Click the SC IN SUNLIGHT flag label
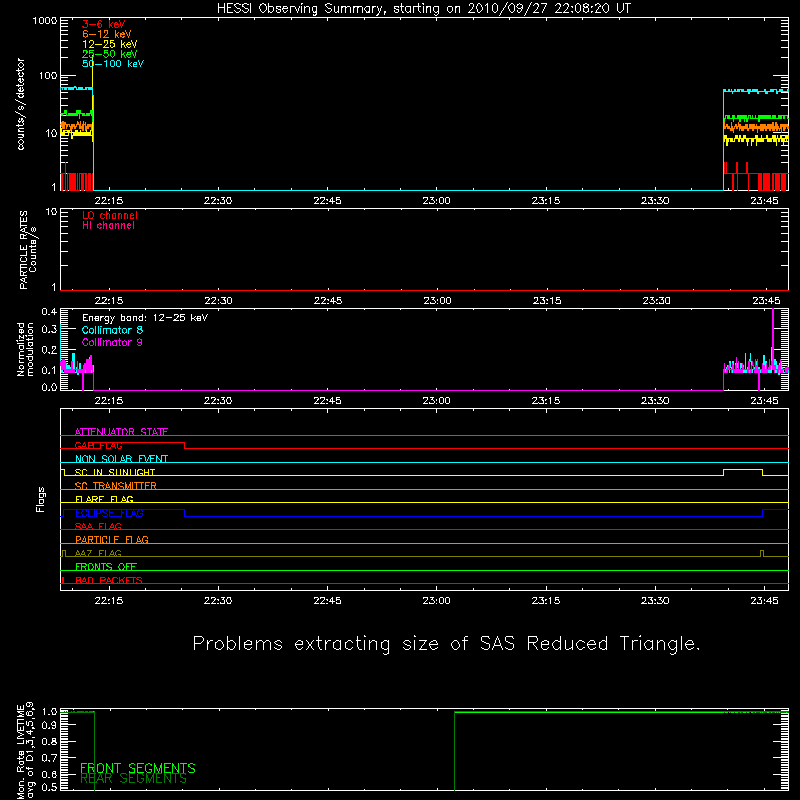 [x=115, y=472]
